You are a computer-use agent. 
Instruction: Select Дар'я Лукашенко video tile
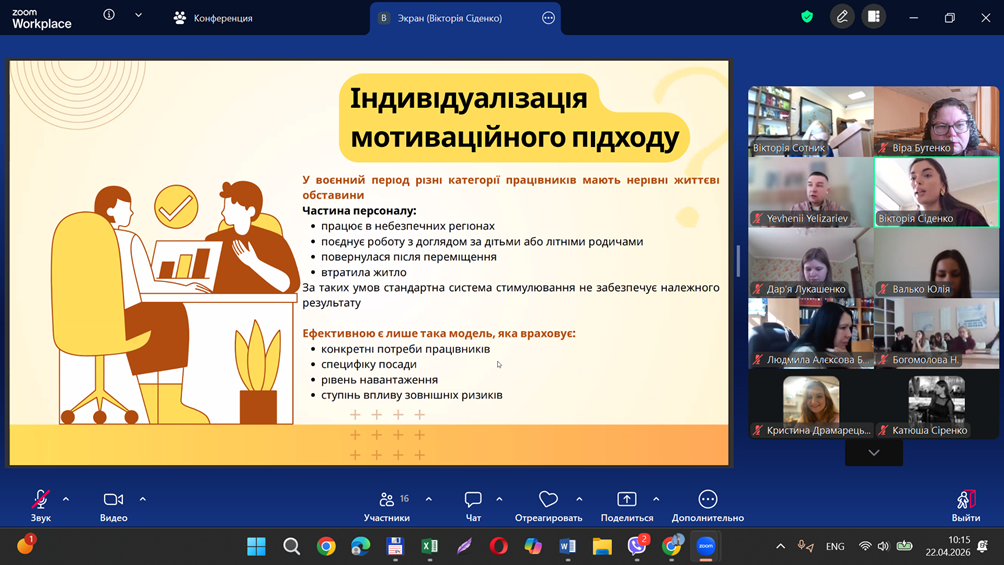(x=811, y=263)
